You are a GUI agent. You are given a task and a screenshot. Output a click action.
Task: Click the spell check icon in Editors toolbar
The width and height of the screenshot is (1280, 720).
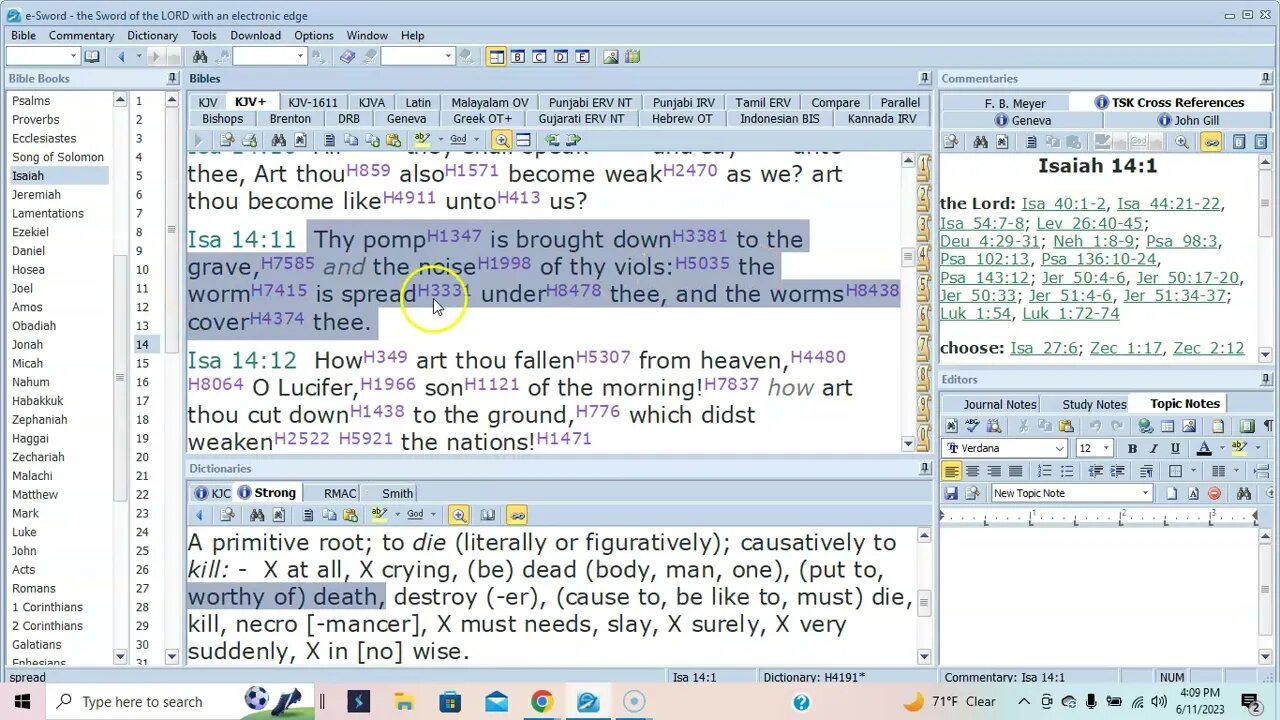[x=972, y=426]
